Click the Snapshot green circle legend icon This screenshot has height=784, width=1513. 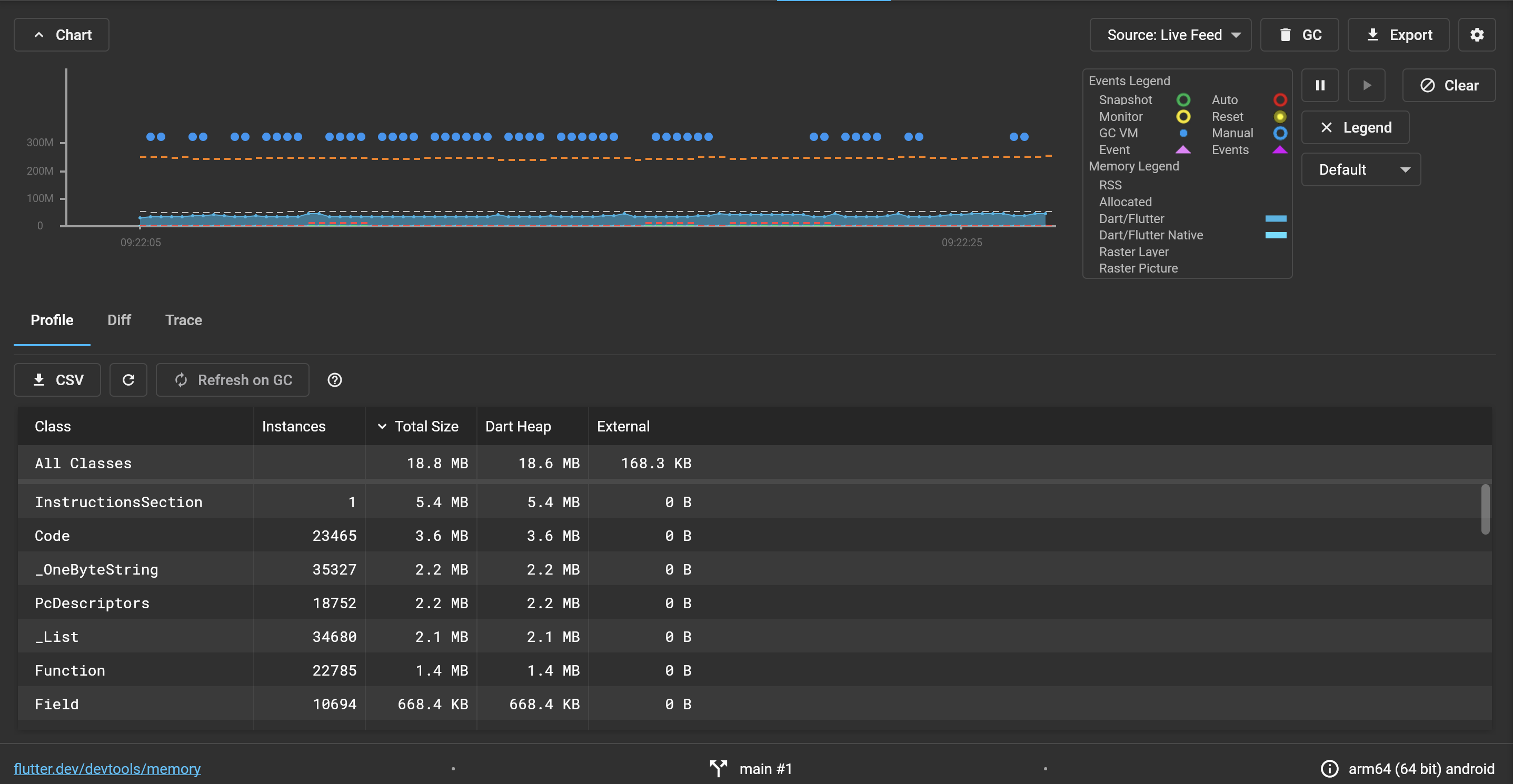point(1183,100)
